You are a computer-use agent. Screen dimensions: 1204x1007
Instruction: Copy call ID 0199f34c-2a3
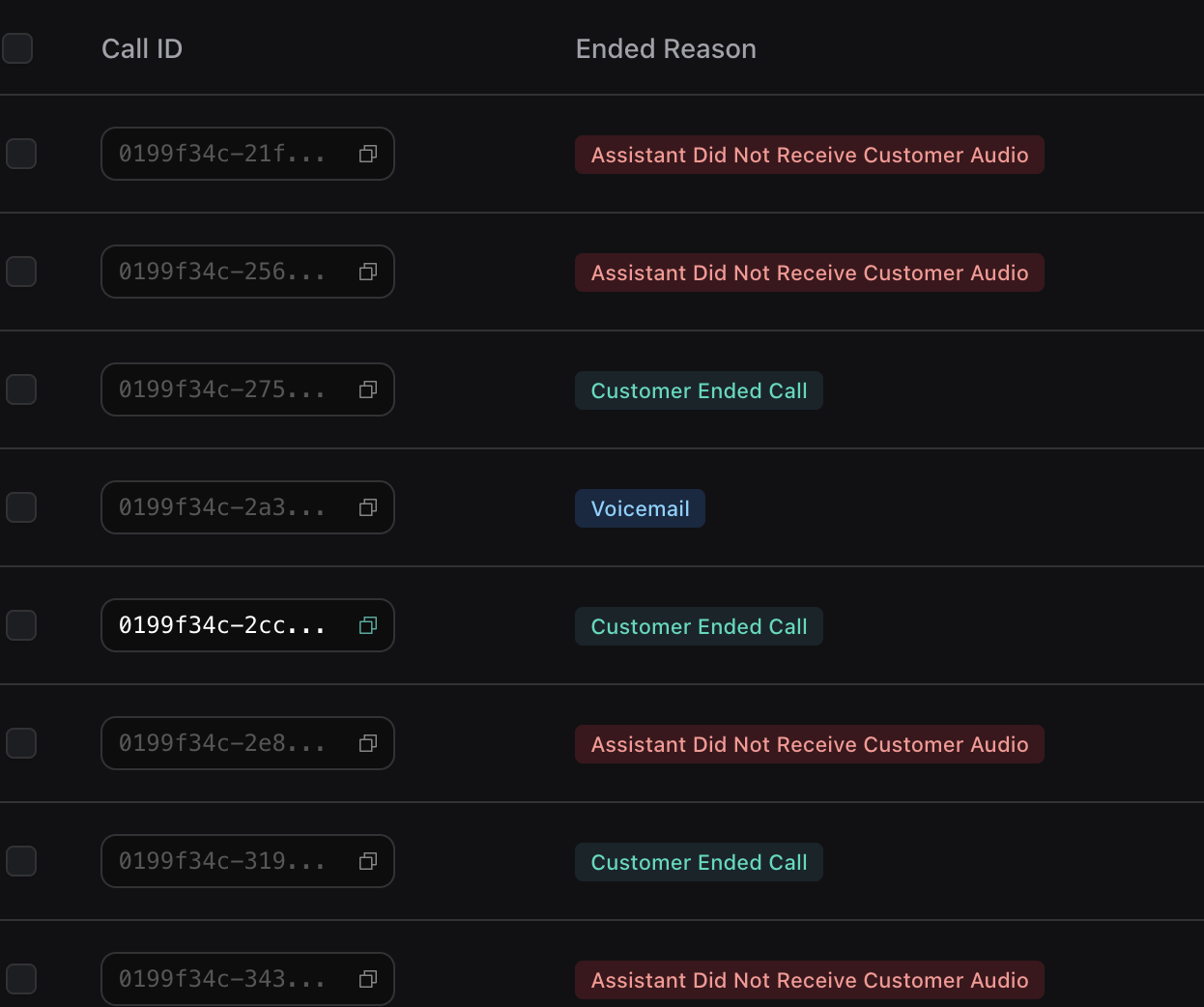368,508
